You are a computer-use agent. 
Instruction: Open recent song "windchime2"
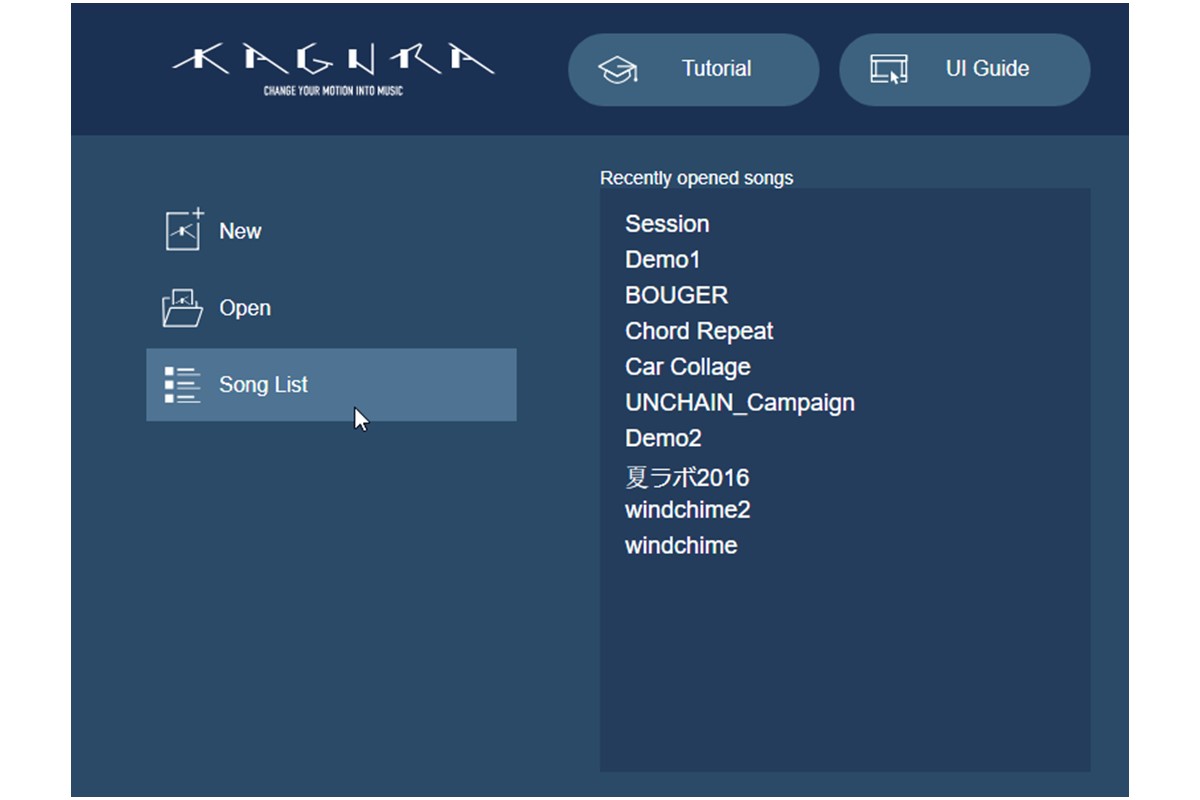coord(688,510)
